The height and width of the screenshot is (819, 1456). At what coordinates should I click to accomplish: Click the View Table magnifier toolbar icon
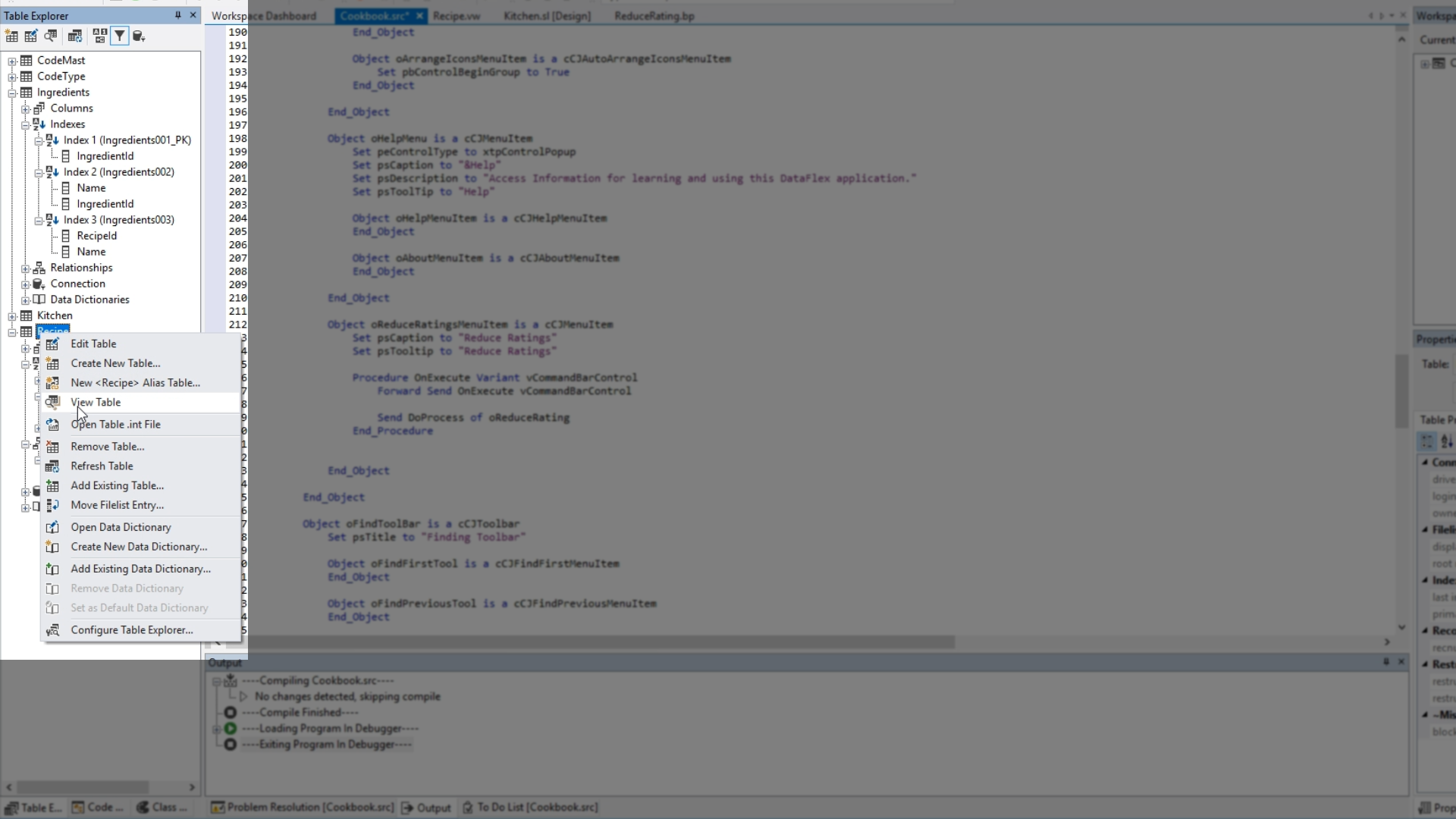click(51, 36)
